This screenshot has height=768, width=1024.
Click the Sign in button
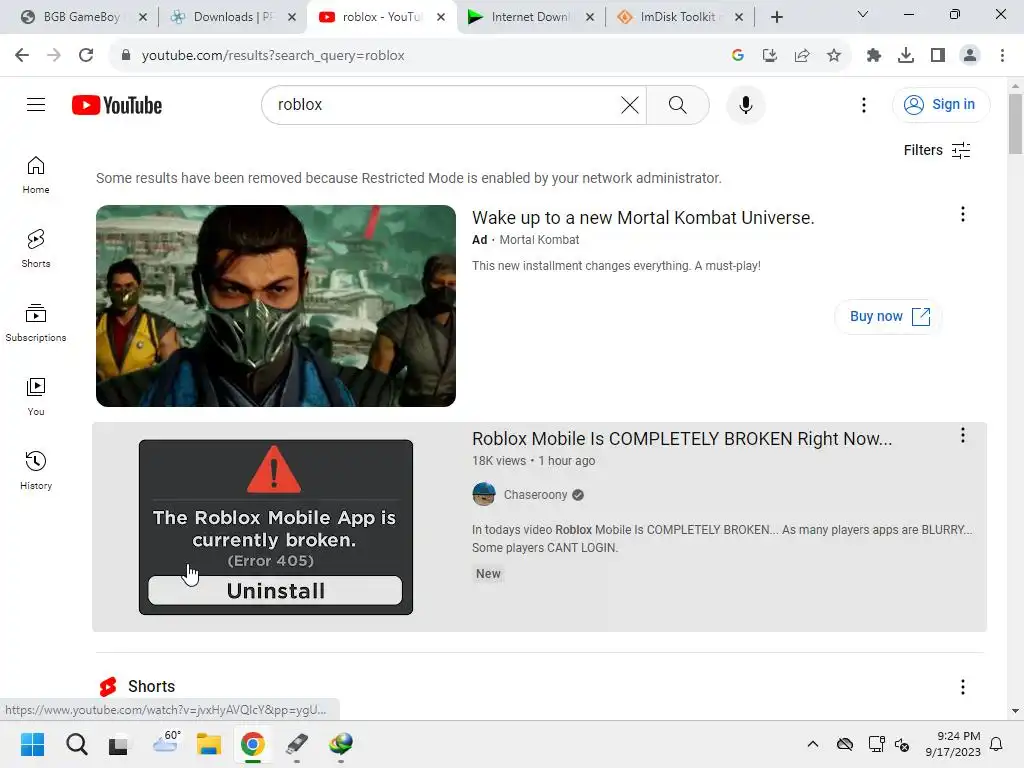click(x=940, y=104)
